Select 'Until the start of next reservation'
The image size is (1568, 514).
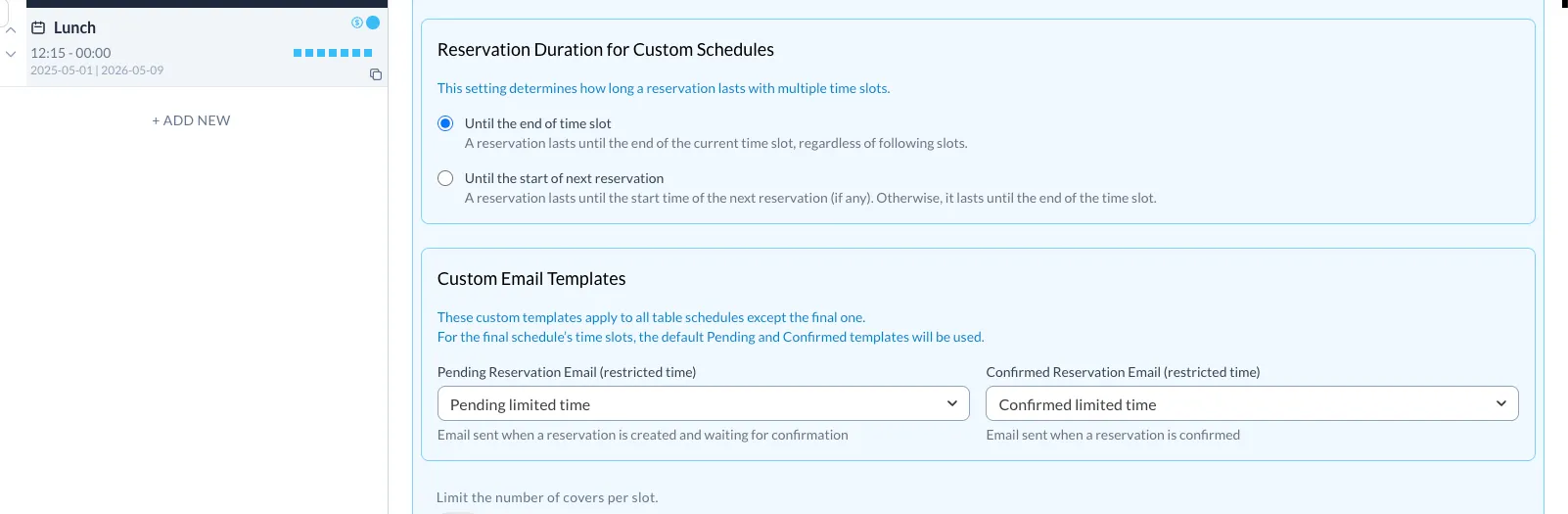(445, 178)
